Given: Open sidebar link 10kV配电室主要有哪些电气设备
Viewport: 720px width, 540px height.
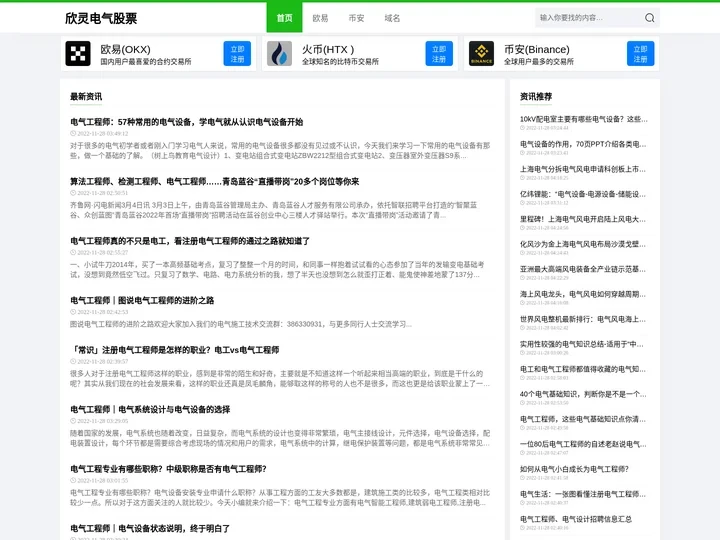Looking at the screenshot, I should tap(584, 119).
